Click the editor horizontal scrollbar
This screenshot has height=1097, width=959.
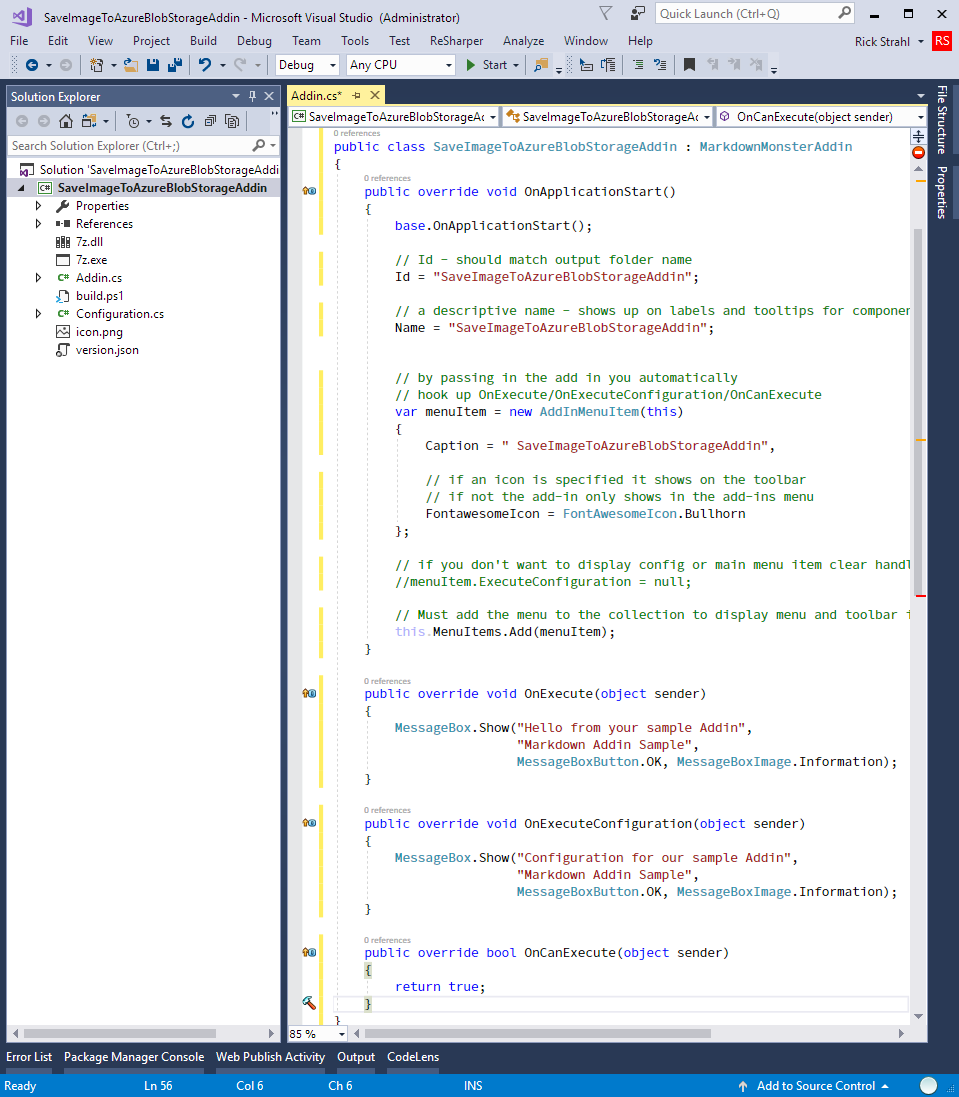click(538, 1033)
